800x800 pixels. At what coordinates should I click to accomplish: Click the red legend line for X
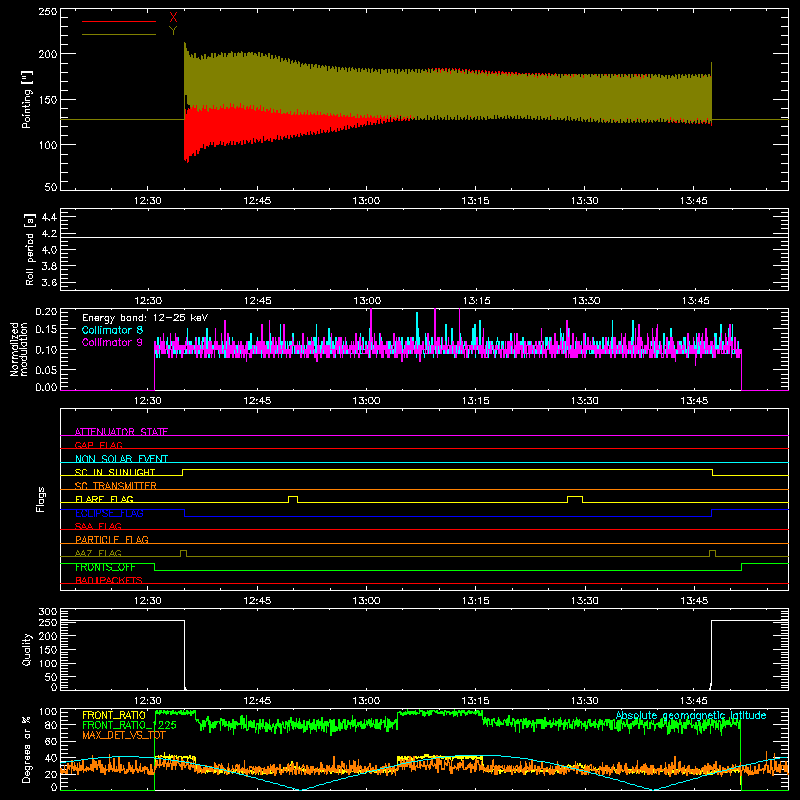119,21
